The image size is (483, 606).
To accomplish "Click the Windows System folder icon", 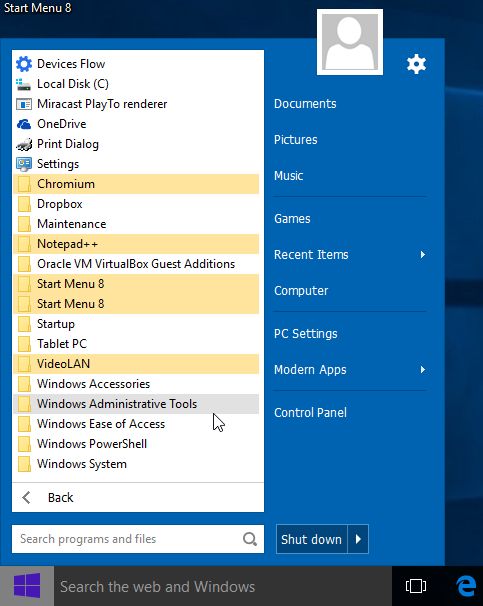I will [x=24, y=464].
